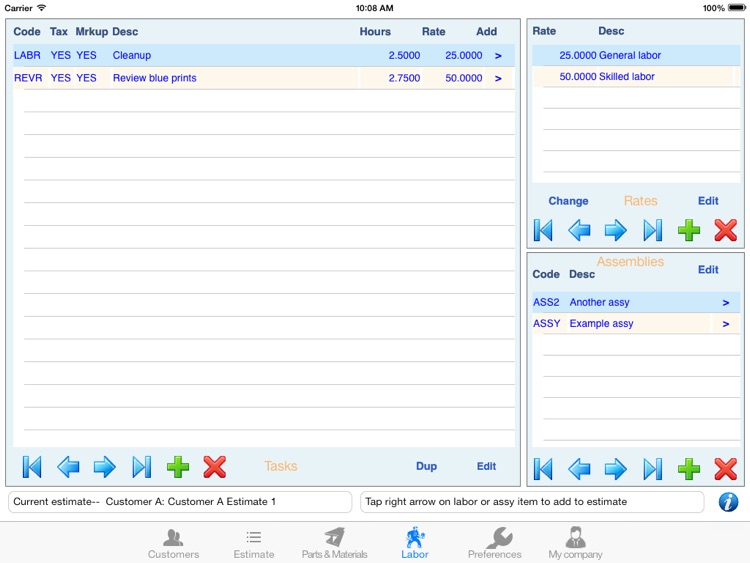Tap the Wi-Fi icon in status bar
The image size is (750, 563).
(42, 8)
